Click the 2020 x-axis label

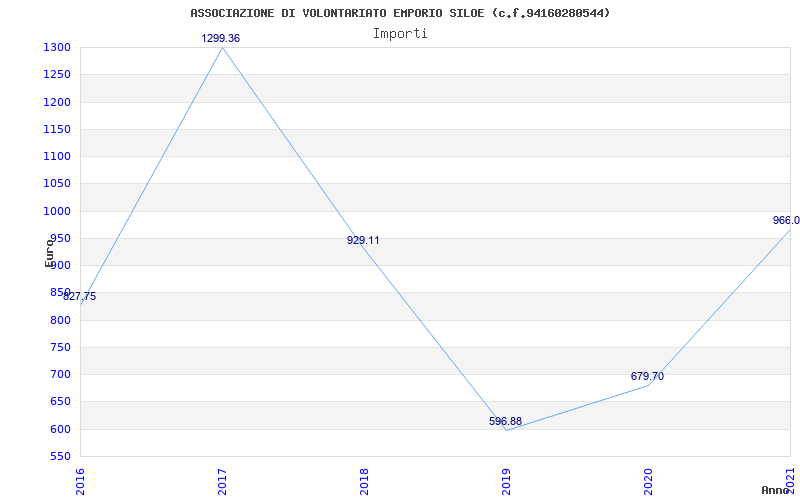click(x=648, y=481)
